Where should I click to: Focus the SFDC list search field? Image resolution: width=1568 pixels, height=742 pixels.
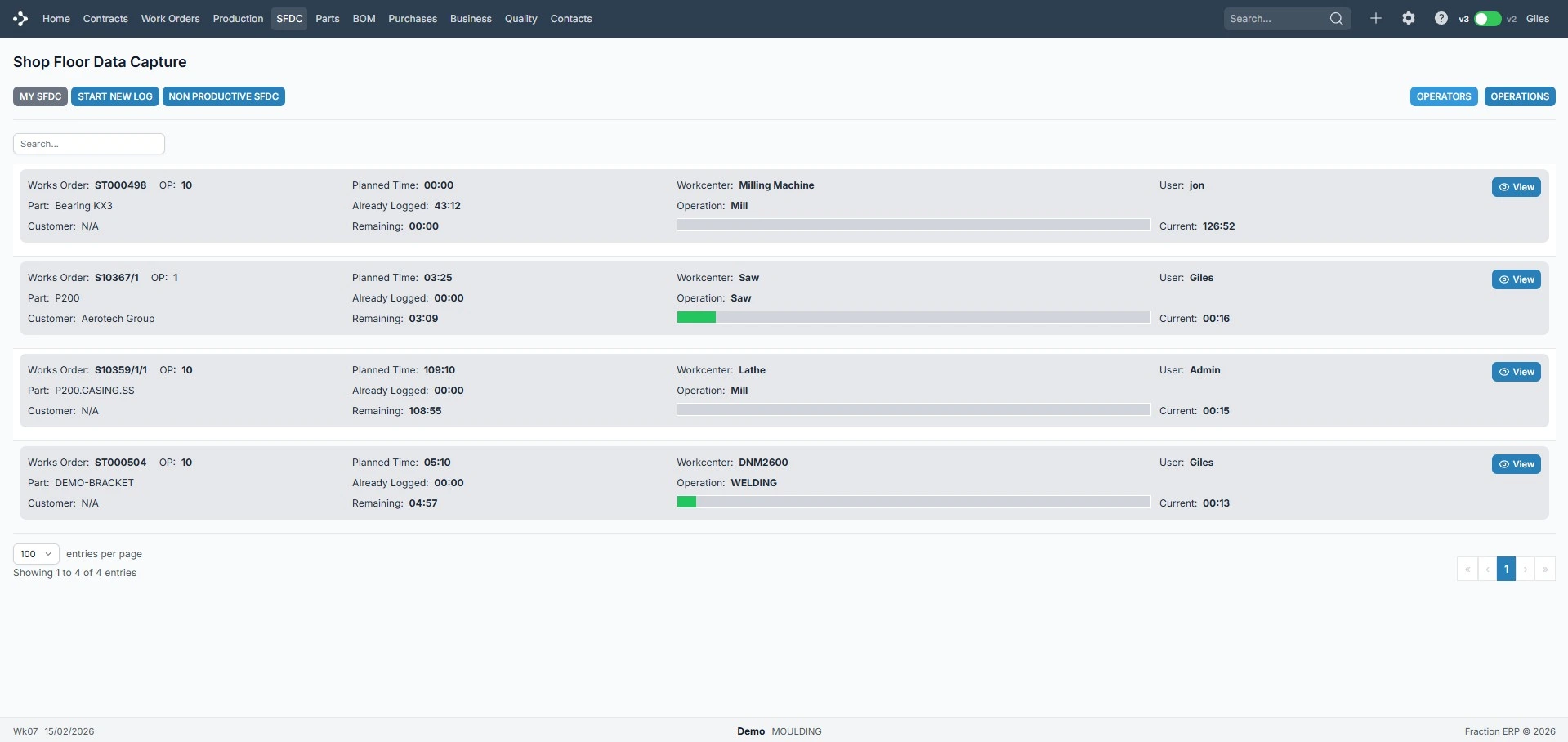point(89,144)
